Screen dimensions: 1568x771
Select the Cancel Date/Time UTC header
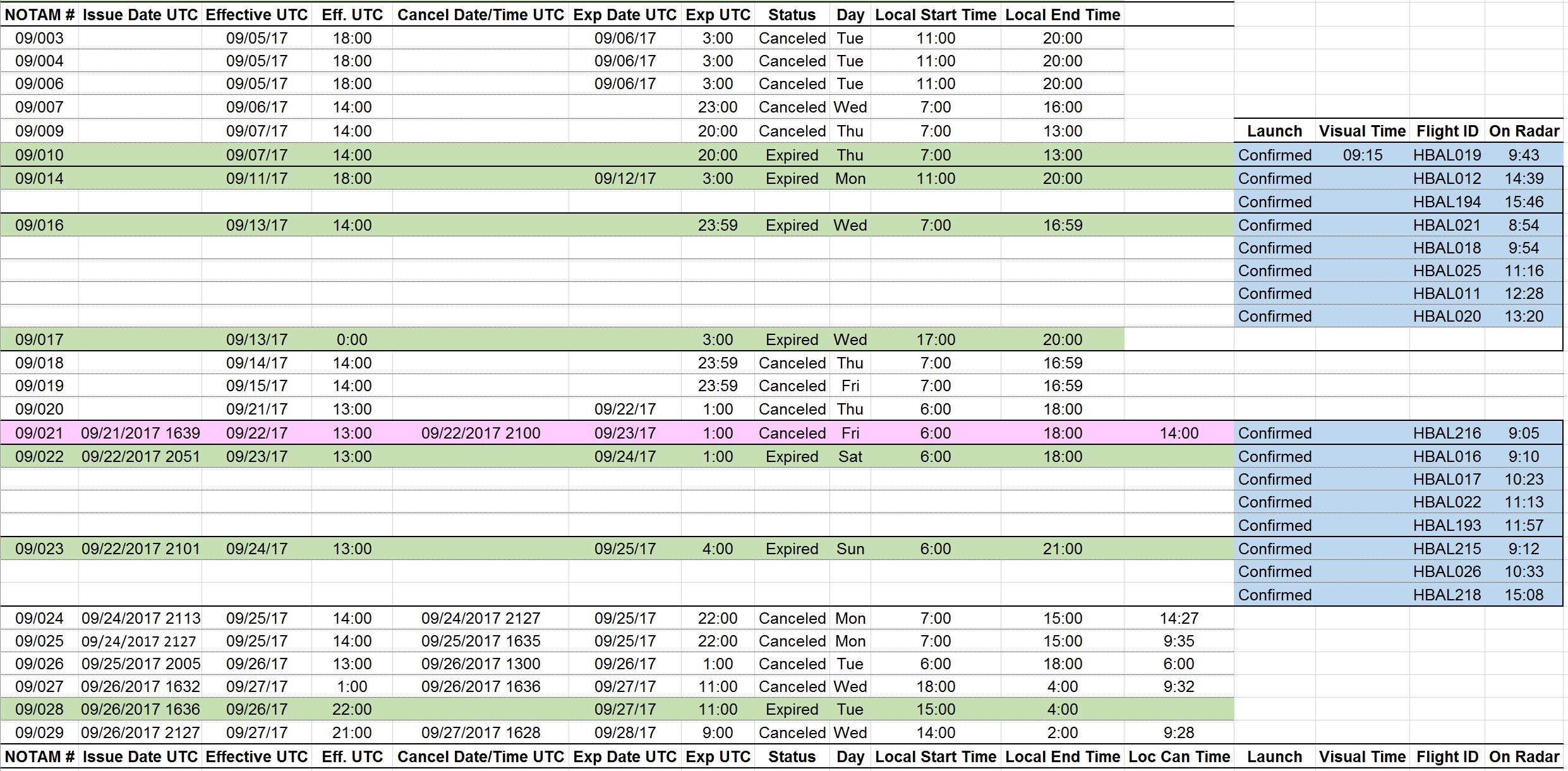pos(480,15)
